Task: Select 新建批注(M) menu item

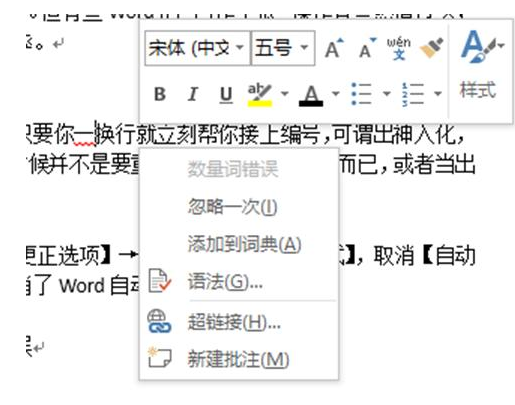Action: point(239,359)
